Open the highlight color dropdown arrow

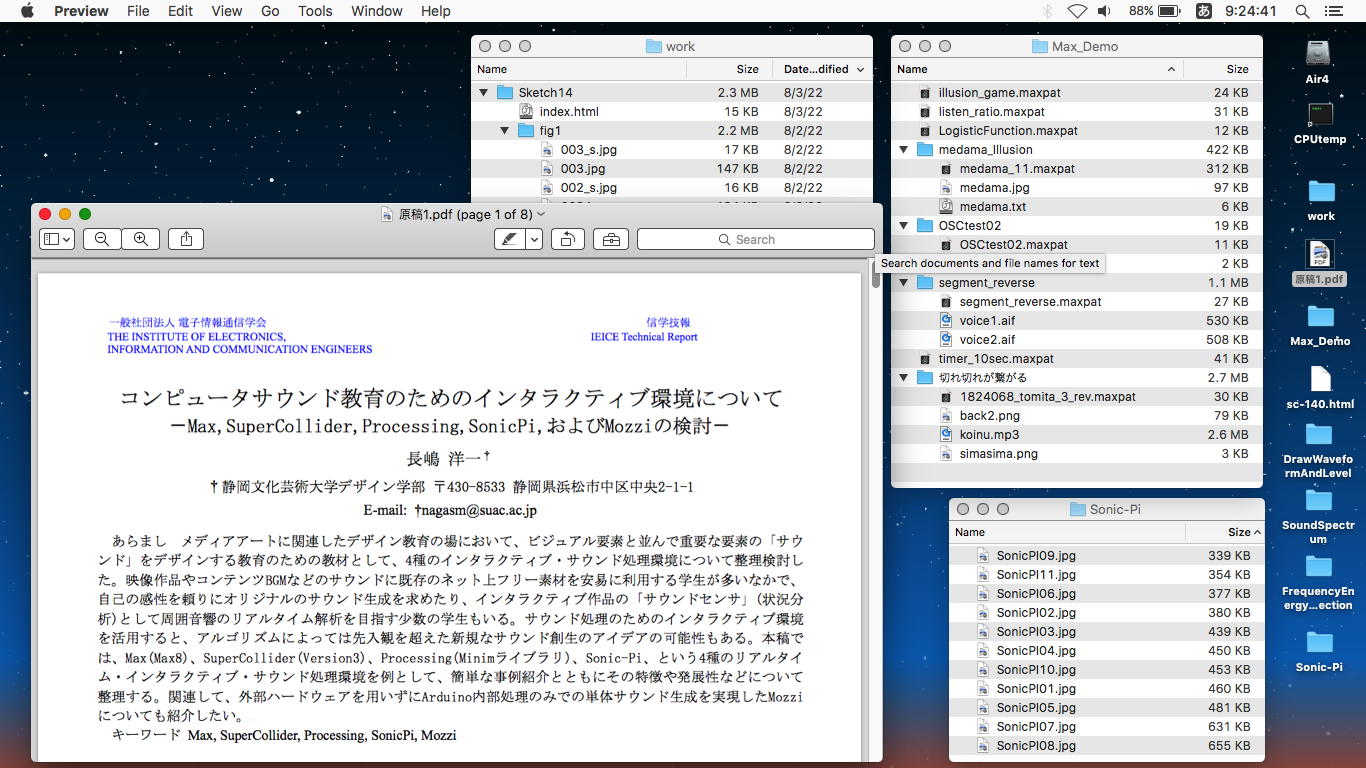pos(535,239)
